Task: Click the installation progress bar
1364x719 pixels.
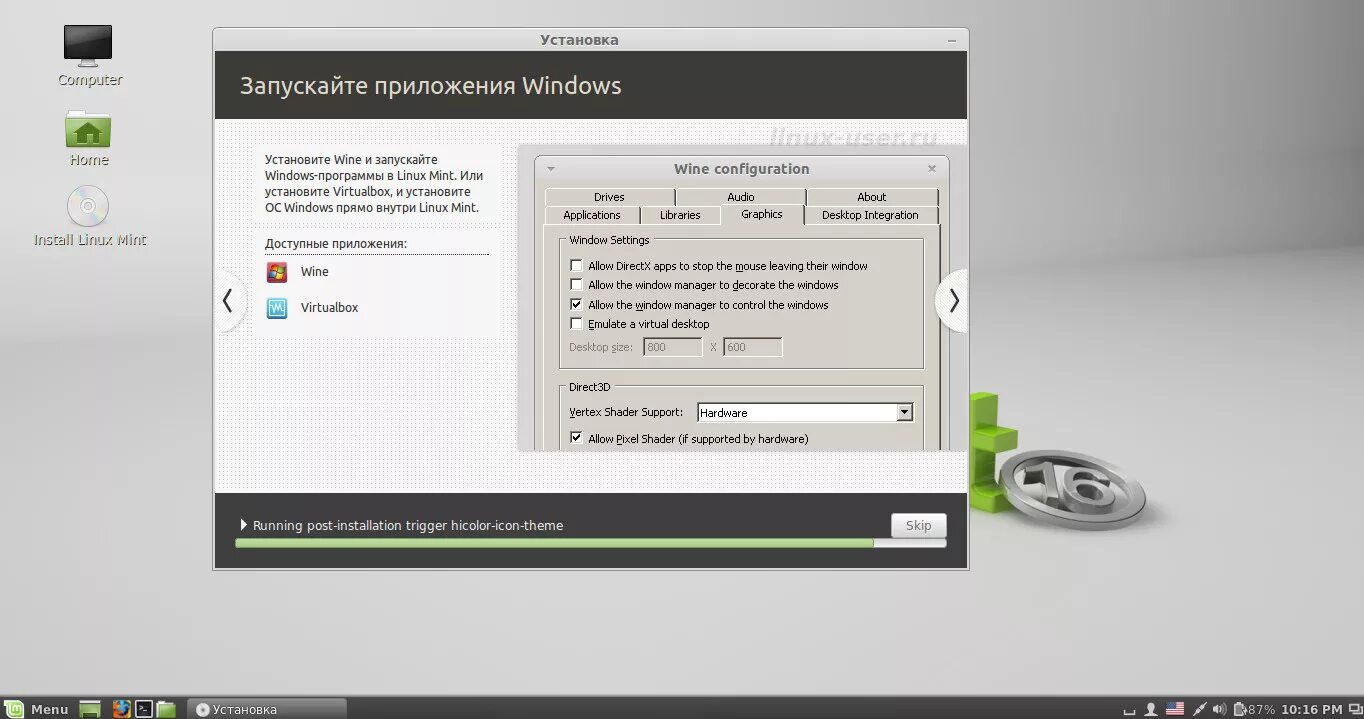Action: [x=590, y=543]
